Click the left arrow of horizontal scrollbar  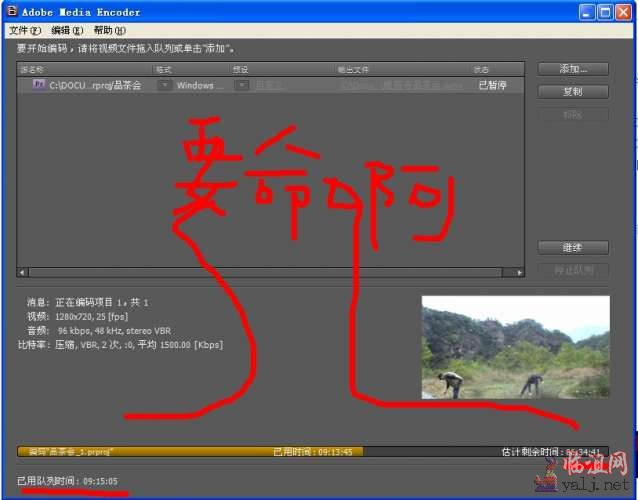point(23,272)
